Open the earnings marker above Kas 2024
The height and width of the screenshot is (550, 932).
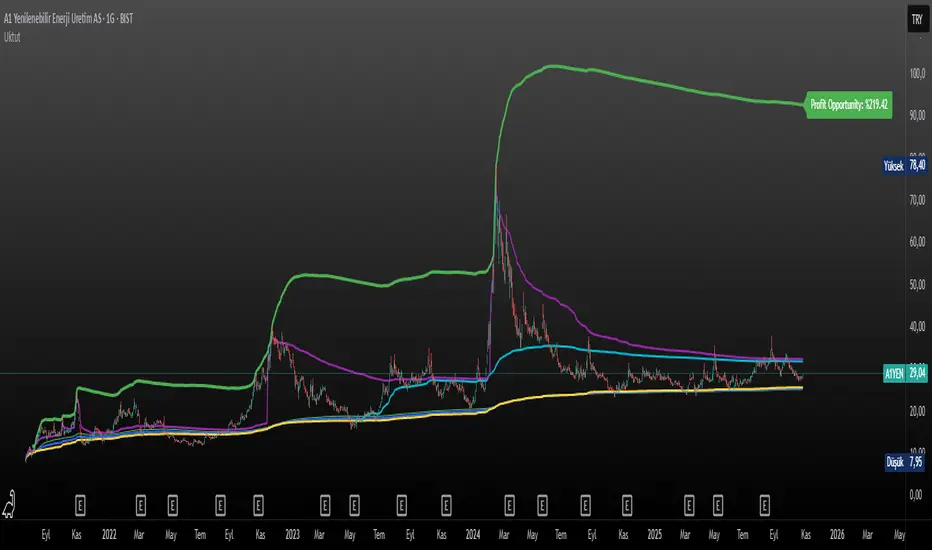[x=626, y=505]
